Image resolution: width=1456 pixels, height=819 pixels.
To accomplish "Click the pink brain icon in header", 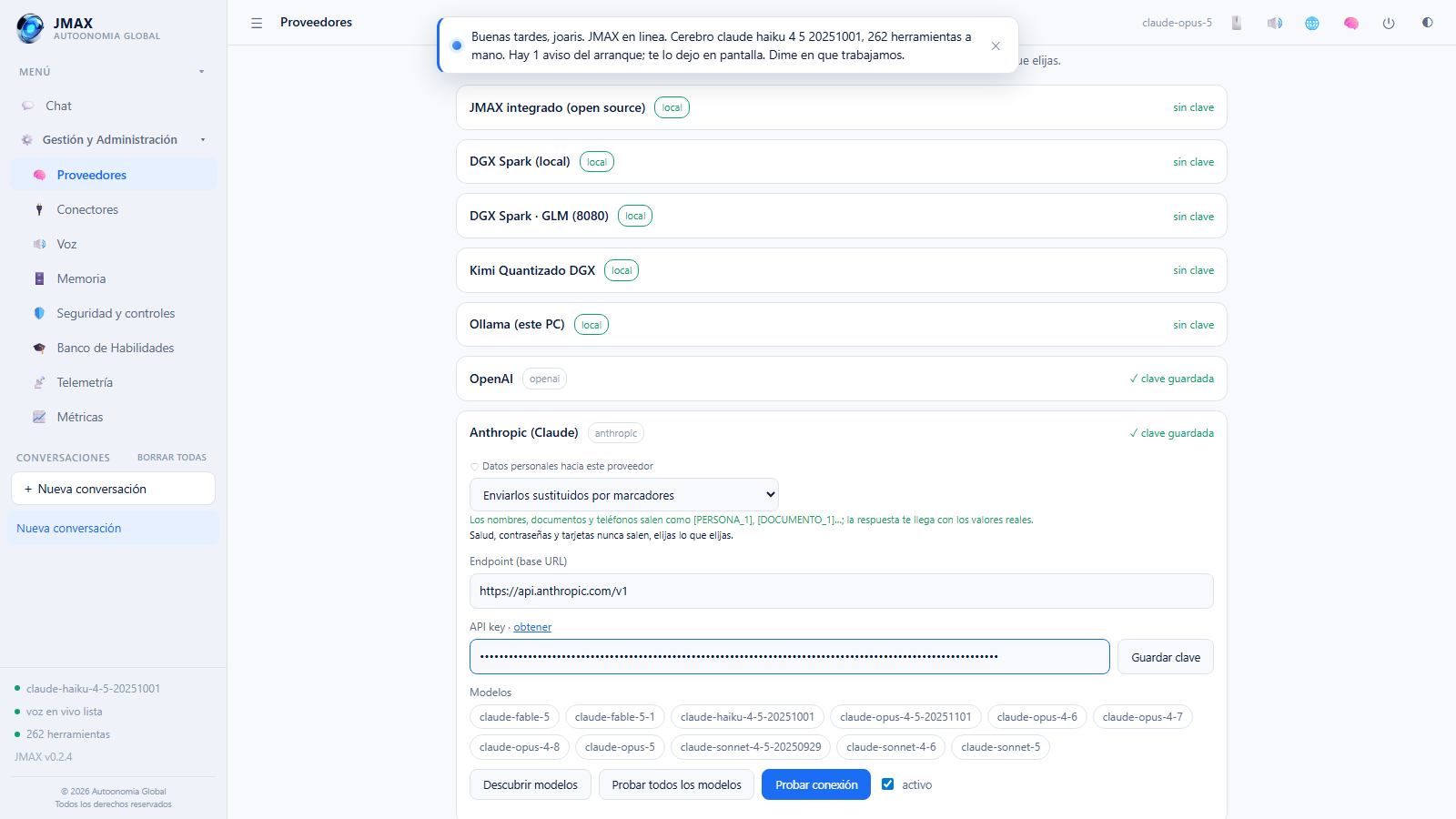I will pos(1351,23).
